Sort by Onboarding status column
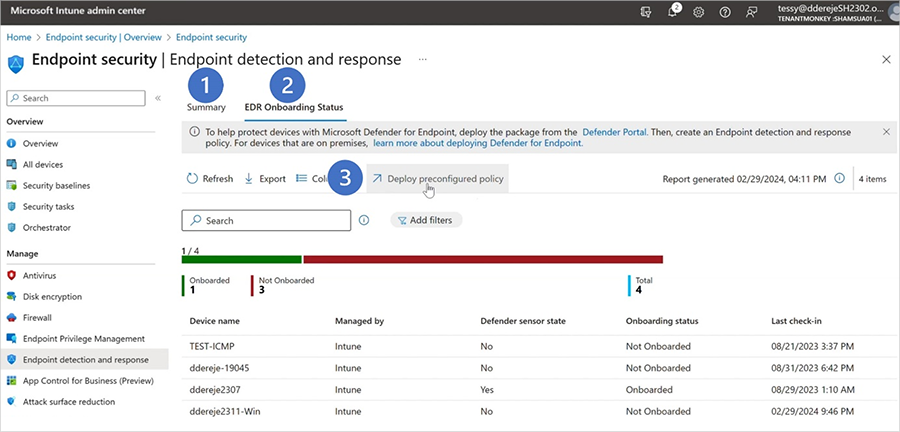The image size is (900, 432). (662, 321)
